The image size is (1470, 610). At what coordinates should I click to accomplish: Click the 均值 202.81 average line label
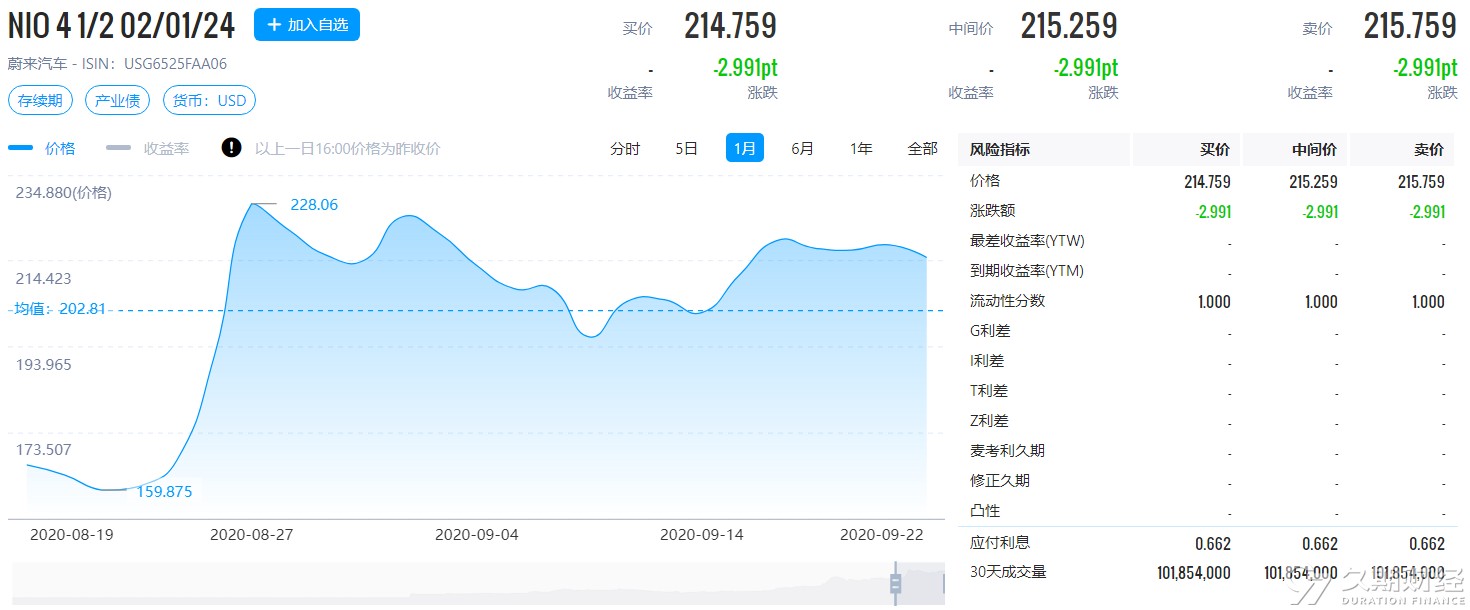pos(60,309)
